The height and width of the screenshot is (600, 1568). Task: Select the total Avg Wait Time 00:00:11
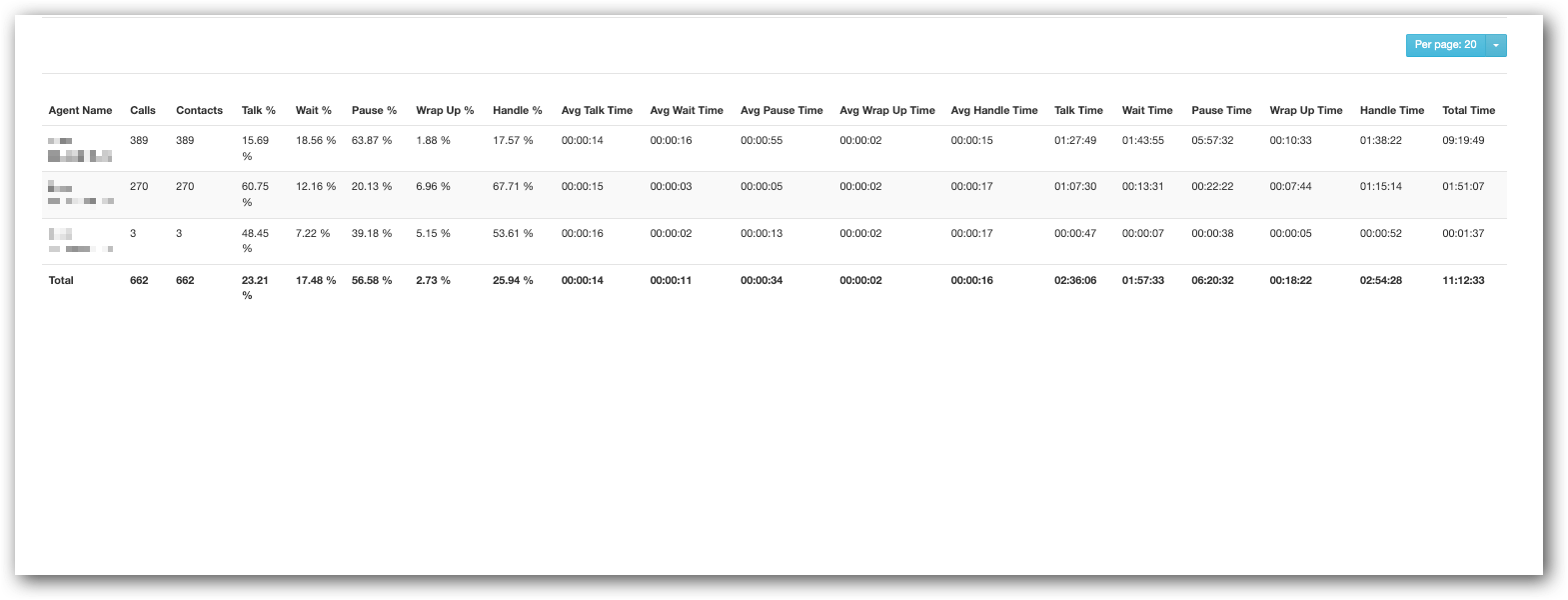(671, 281)
